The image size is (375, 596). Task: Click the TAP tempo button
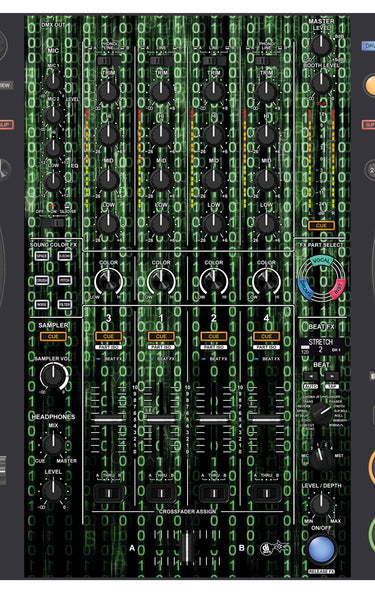pyautogui.click(x=332, y=386)
